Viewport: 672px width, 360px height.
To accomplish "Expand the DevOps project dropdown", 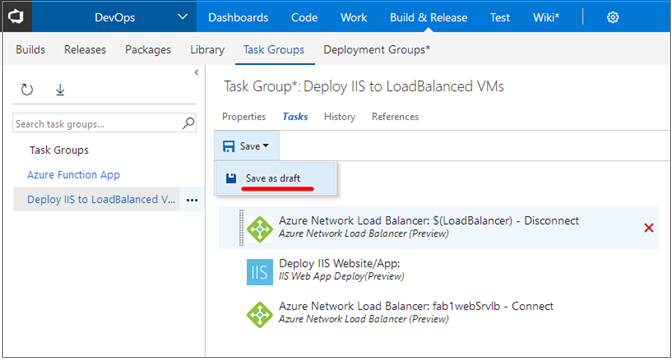I will tap(183, 17).
